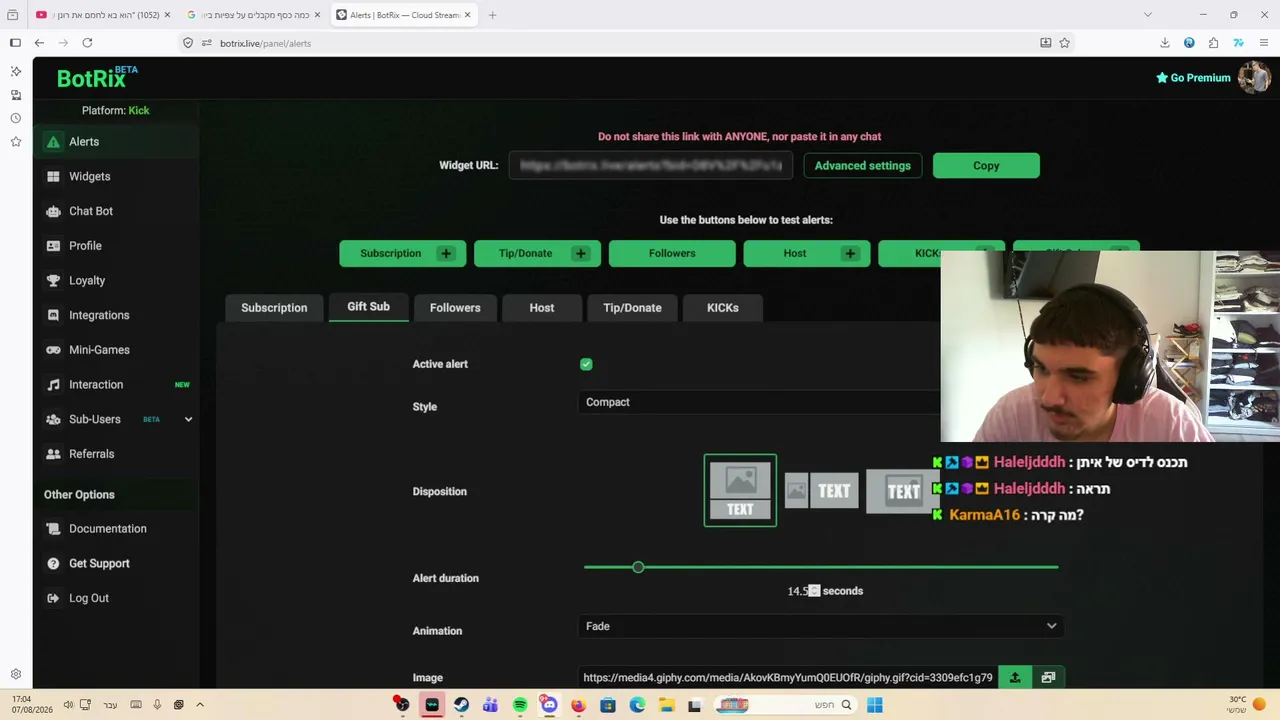Switch to the Tip/Donate alert tab
The height and width of the screenshot is (720, 1280).
tap(632, 308)
